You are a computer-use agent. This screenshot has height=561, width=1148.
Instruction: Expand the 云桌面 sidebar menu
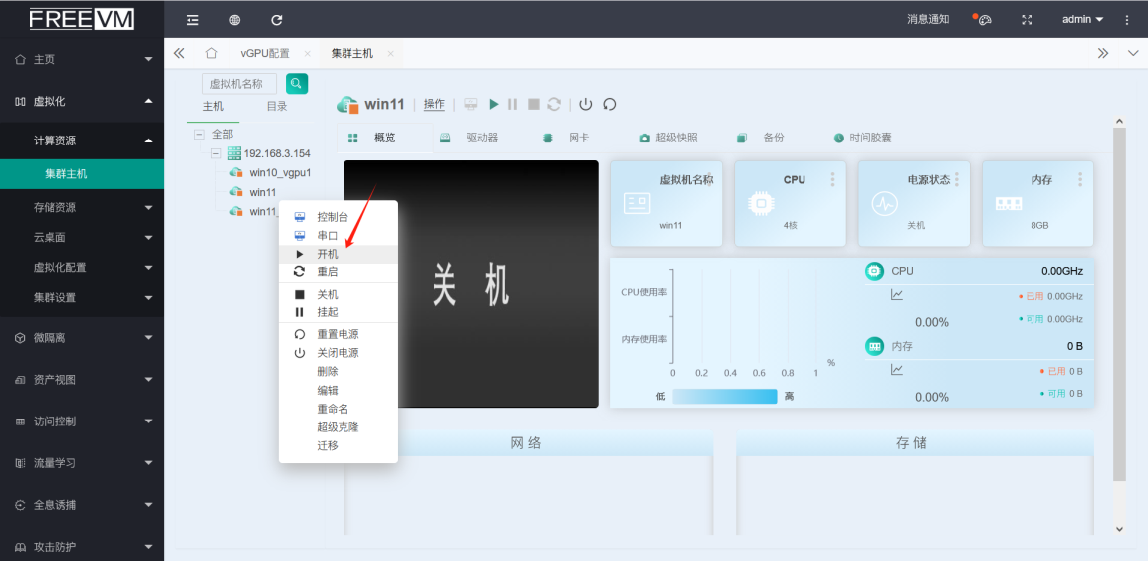(x=82, y=237)
